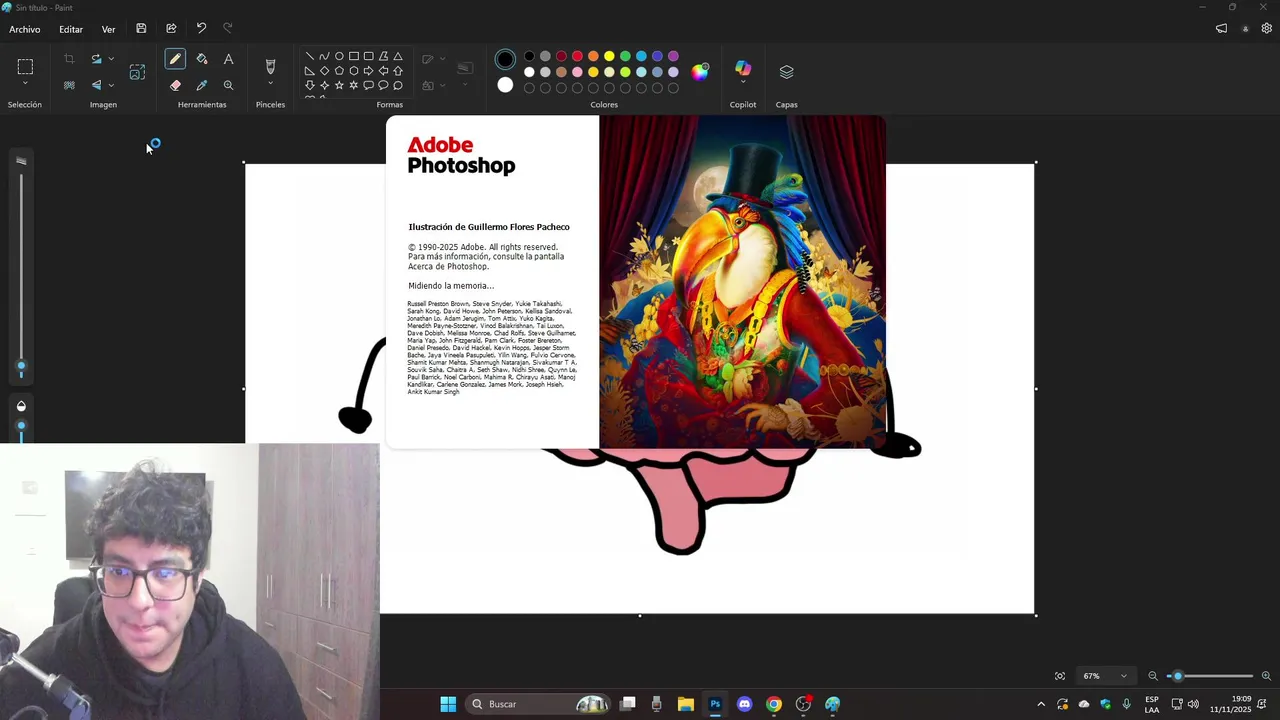Pick the lime green color swatch

click(x=625, y=72)
